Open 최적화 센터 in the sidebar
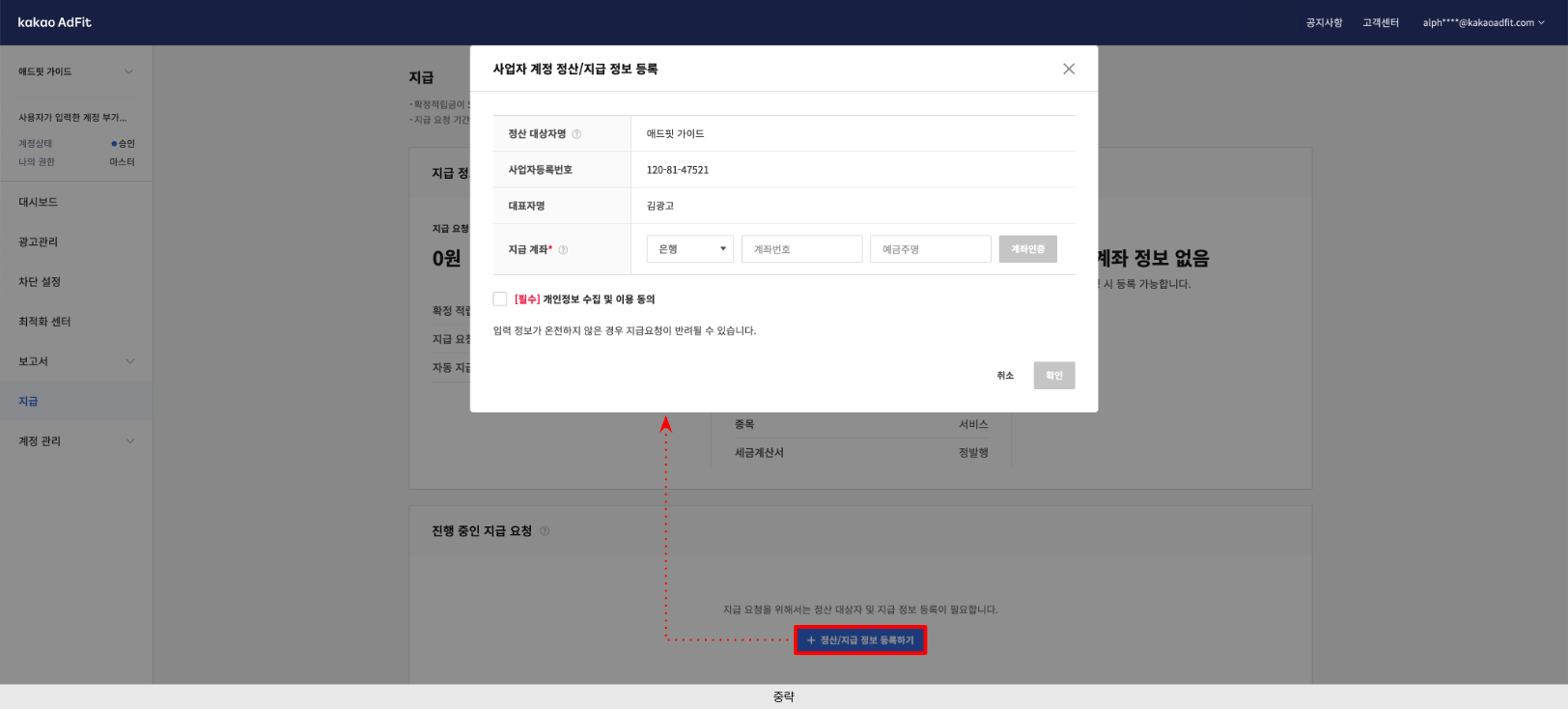1568x709 pixels. (x=44, y=322)
